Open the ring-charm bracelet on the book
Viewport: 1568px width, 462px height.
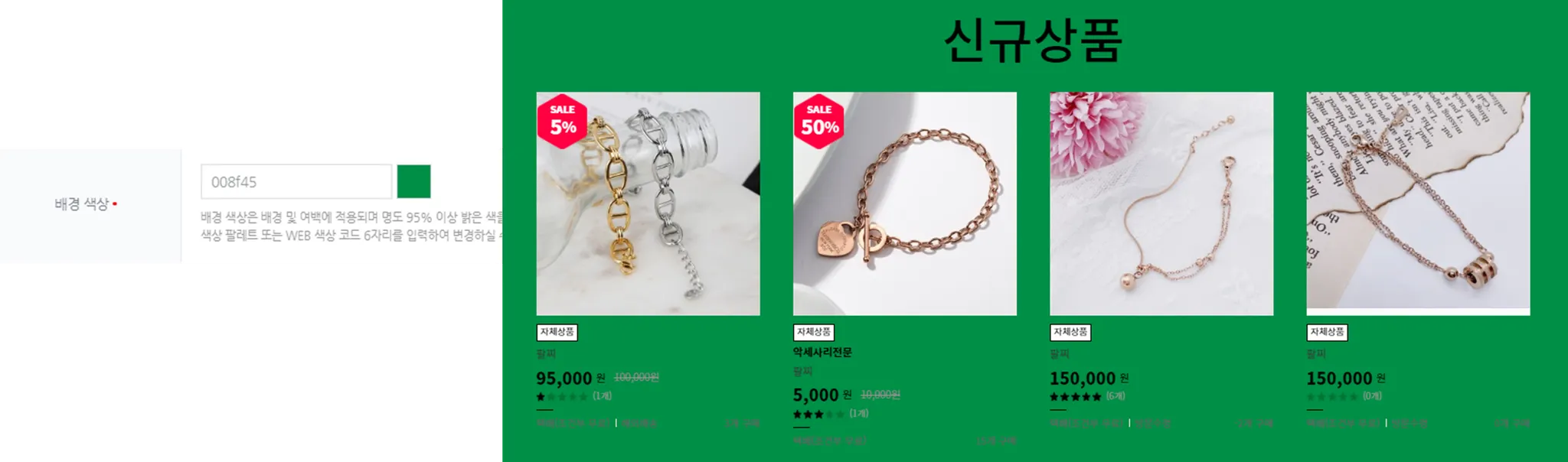1417,203
